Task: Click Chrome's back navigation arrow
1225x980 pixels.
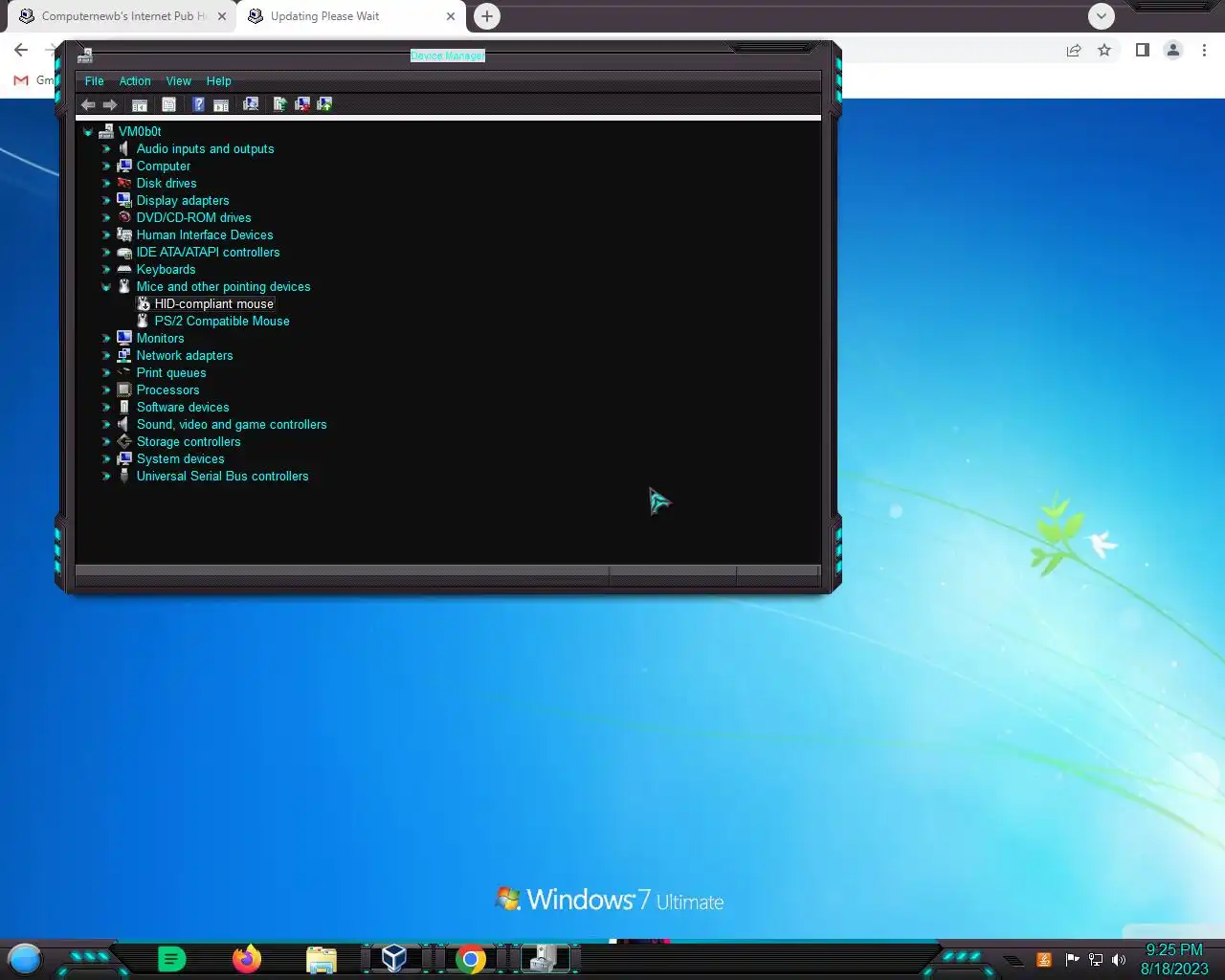Action: (x=21, y=50)
